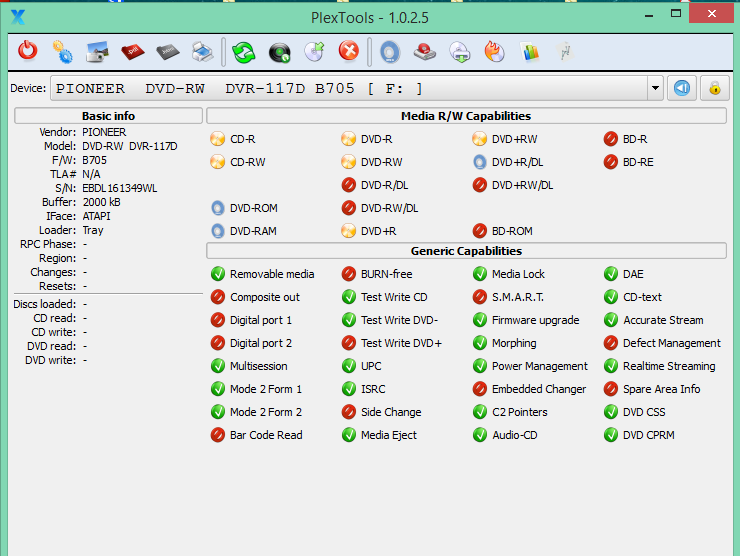
Task: Select the BURN-free capability label
Action: (x=387, y=274)
